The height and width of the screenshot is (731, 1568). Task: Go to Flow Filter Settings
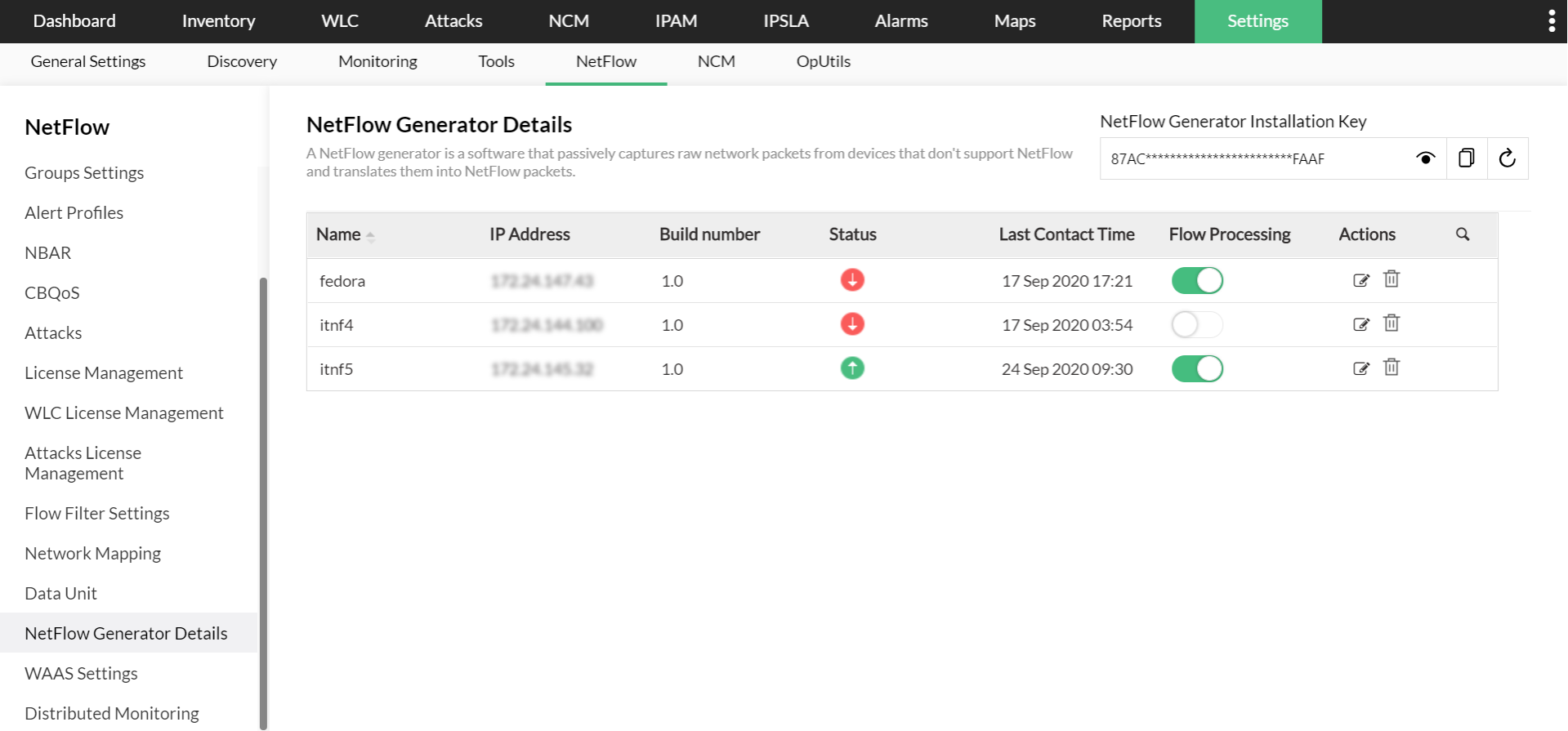[97, 514]
